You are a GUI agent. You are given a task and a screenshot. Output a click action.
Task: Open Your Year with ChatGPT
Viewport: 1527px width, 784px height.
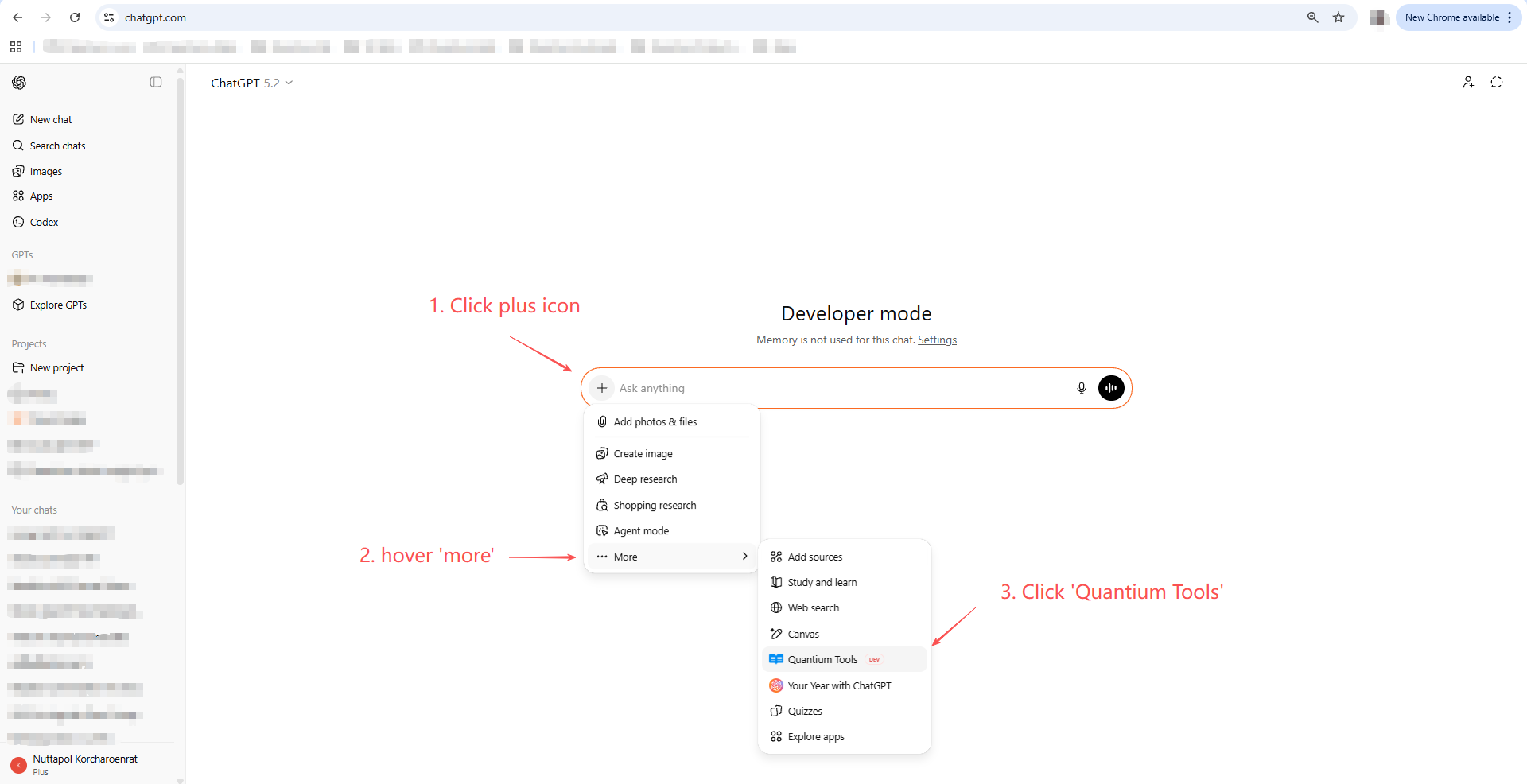[x=845, y=685]
